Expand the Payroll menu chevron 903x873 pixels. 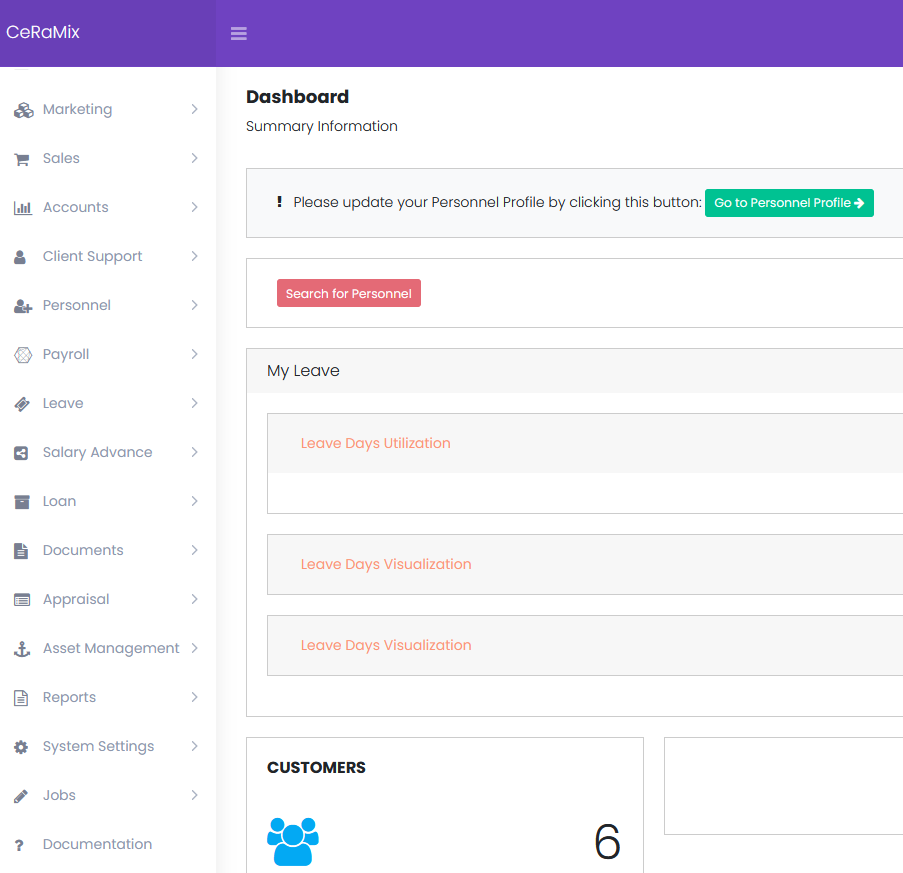pyautogui.click(x=195, y=354)
